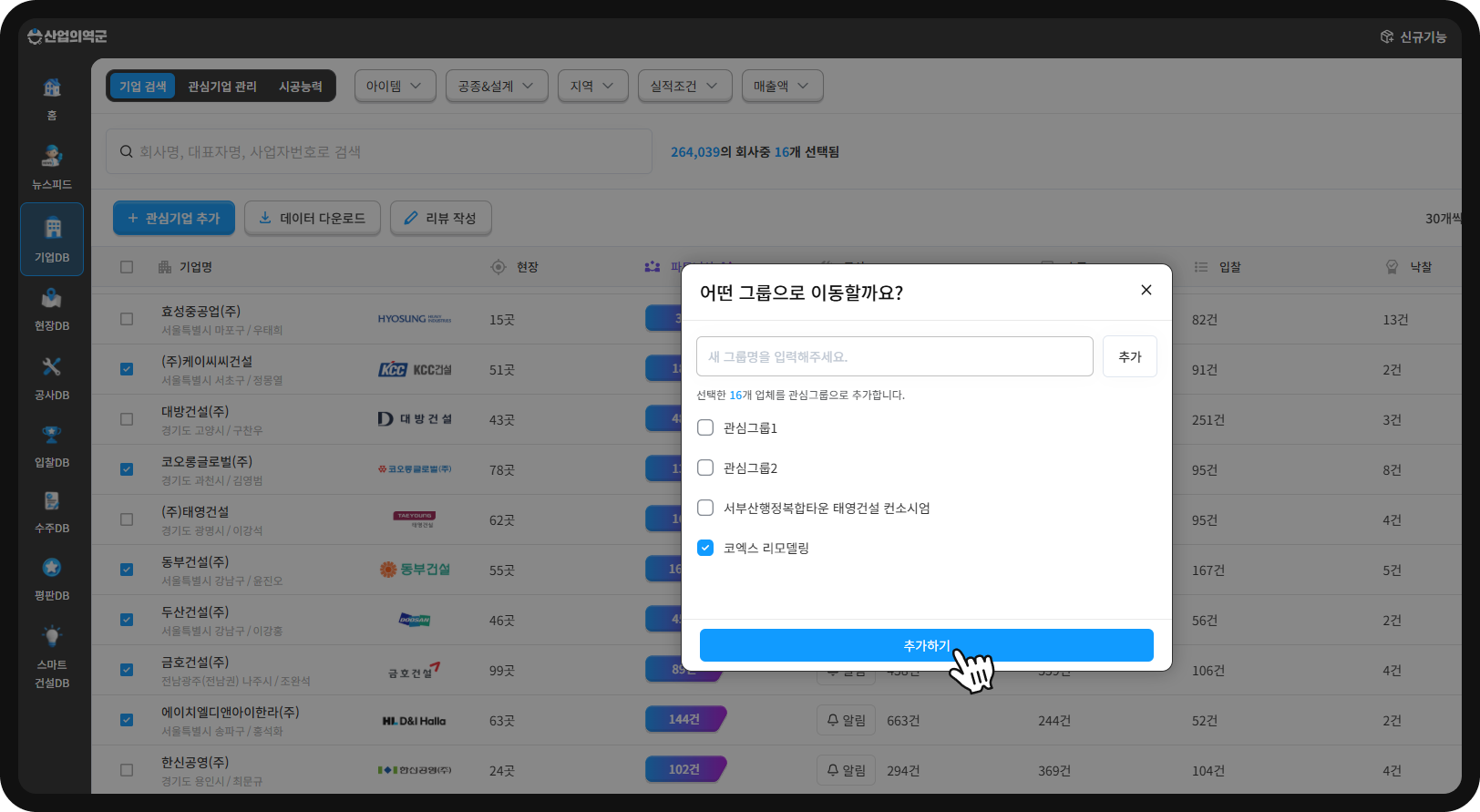
Task: Click the KCC건설 company logo
Action: tap(415, 369)
